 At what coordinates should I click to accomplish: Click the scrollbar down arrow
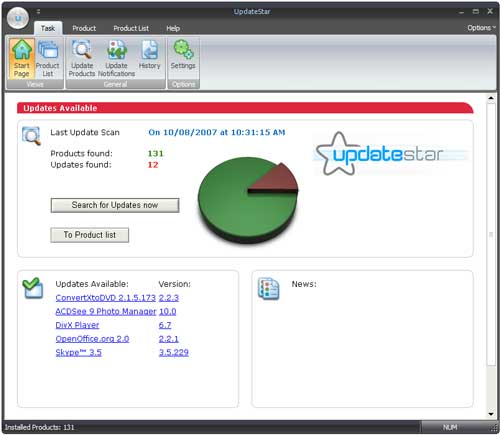491,414
